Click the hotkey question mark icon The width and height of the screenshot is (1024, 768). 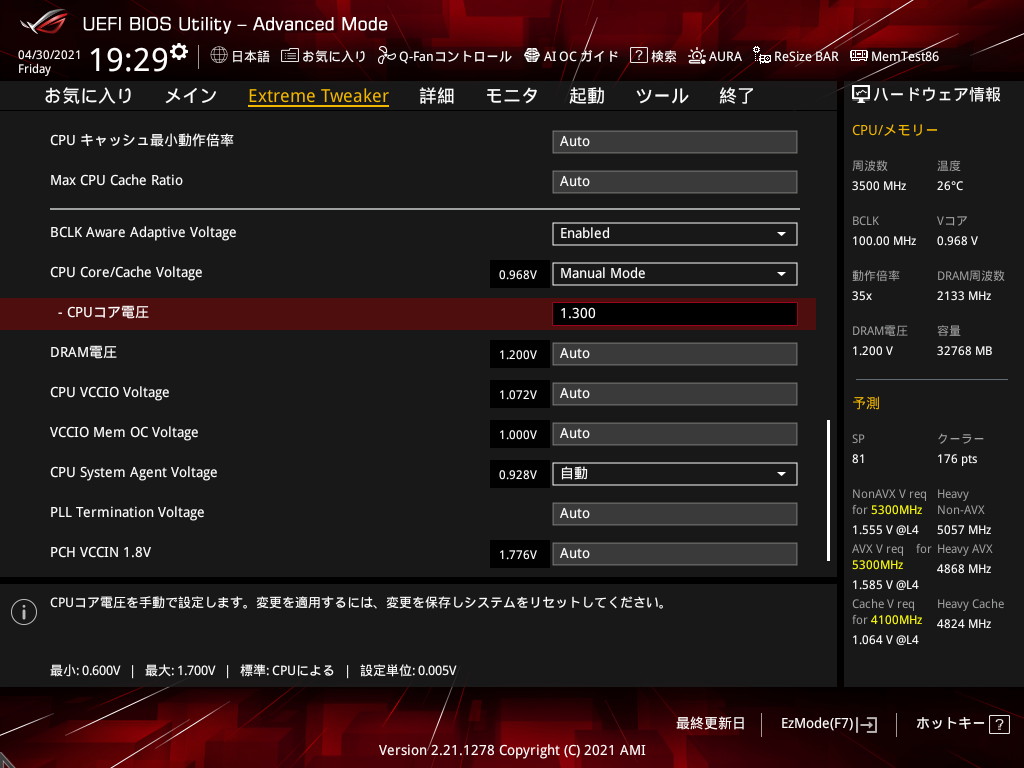click(999, 724)
